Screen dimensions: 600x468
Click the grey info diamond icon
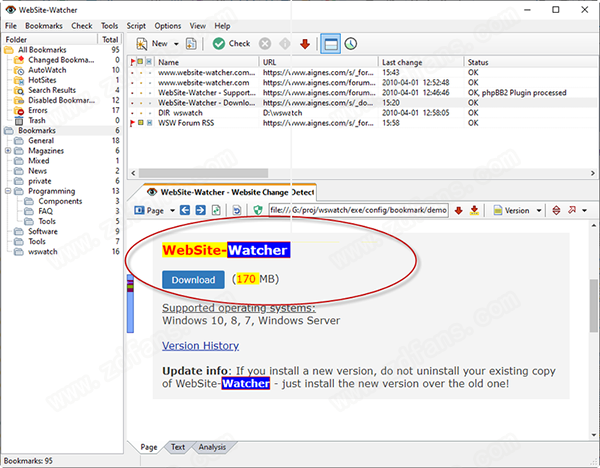285,44
